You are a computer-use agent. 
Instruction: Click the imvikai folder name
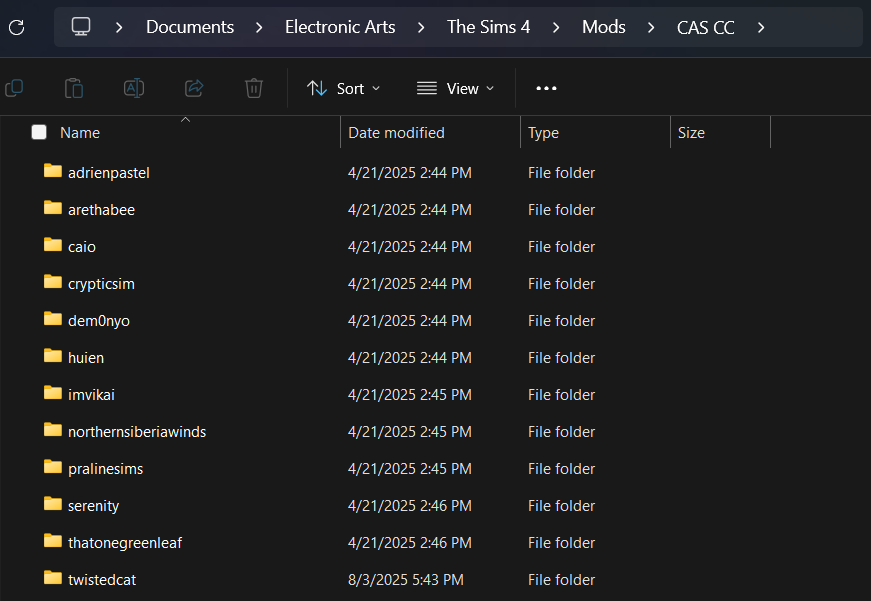pyautogui.click(x=91, y=395)
